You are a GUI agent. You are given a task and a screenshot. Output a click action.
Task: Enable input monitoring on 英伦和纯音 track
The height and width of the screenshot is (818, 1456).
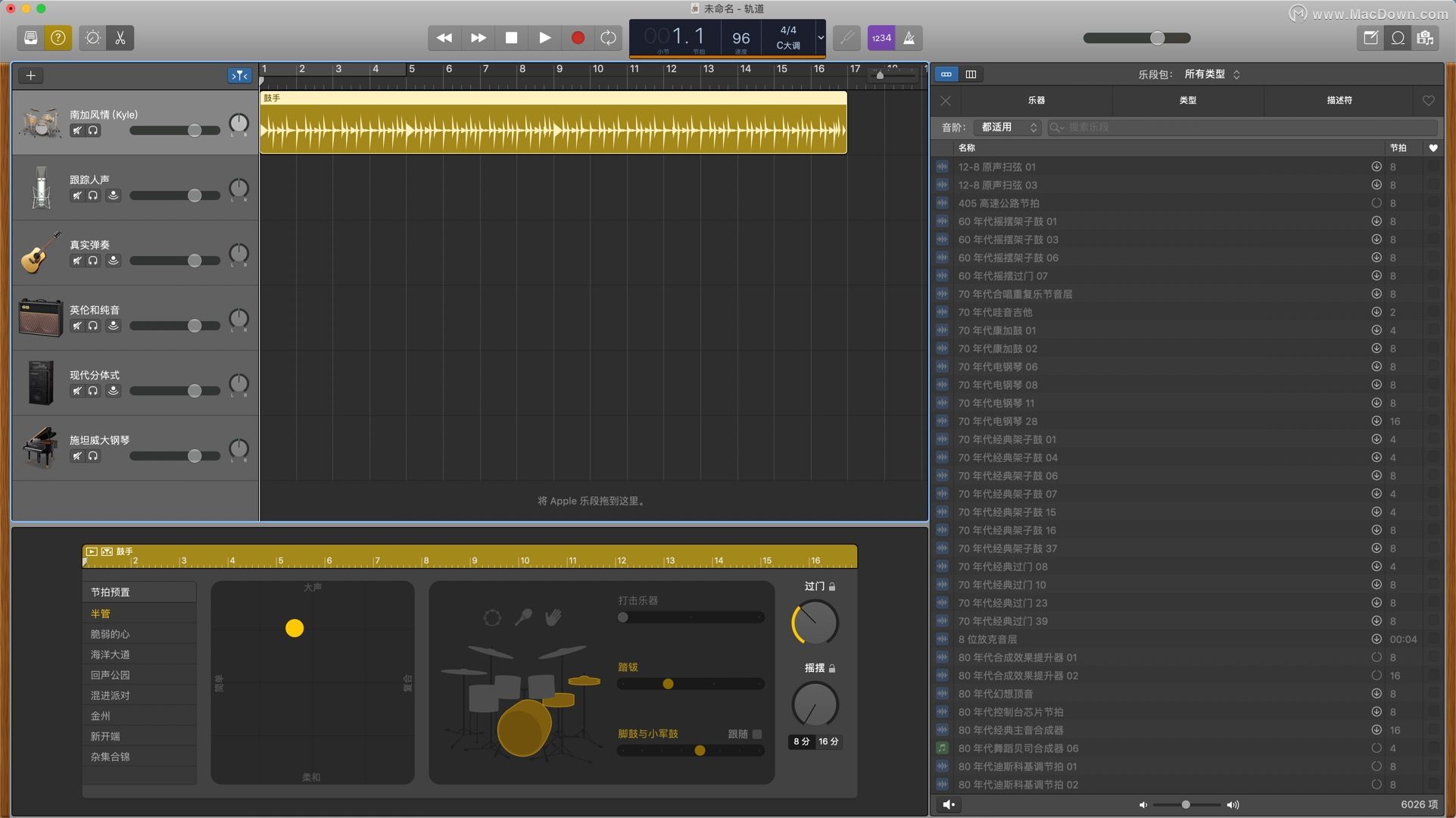[113, 326]
